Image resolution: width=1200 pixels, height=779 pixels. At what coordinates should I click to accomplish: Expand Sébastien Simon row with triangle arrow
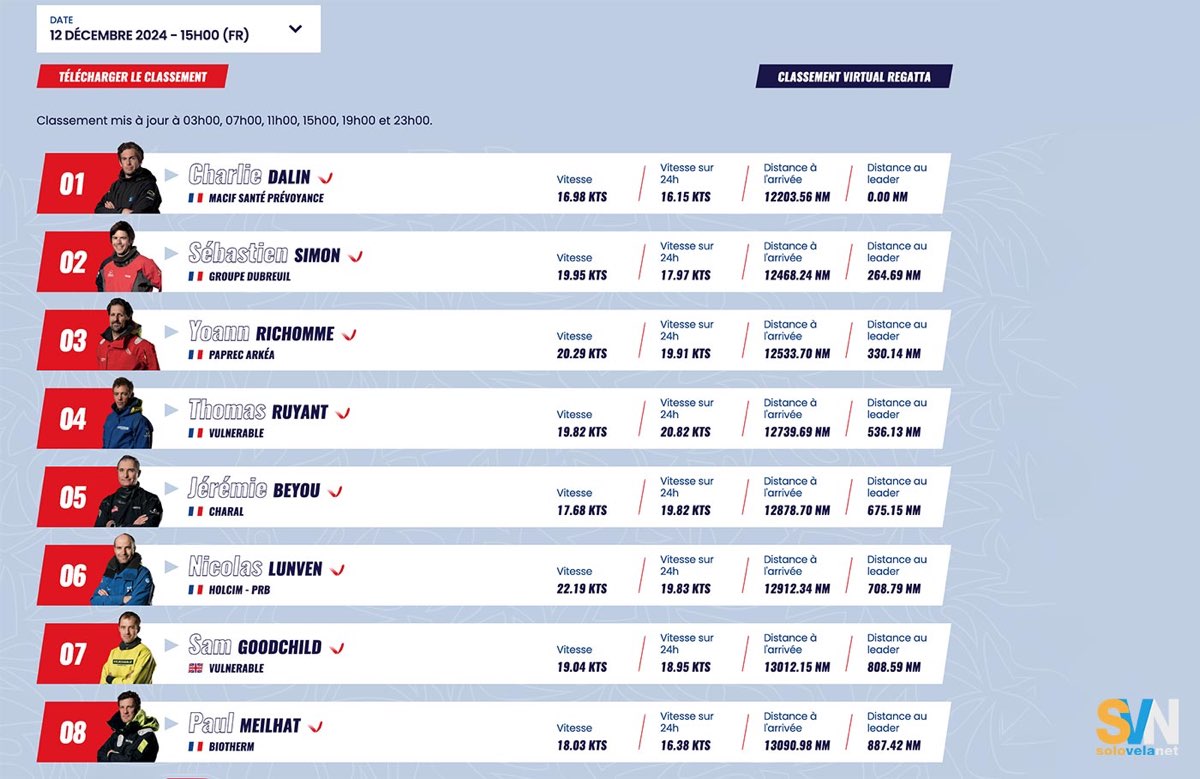point(171,253)
